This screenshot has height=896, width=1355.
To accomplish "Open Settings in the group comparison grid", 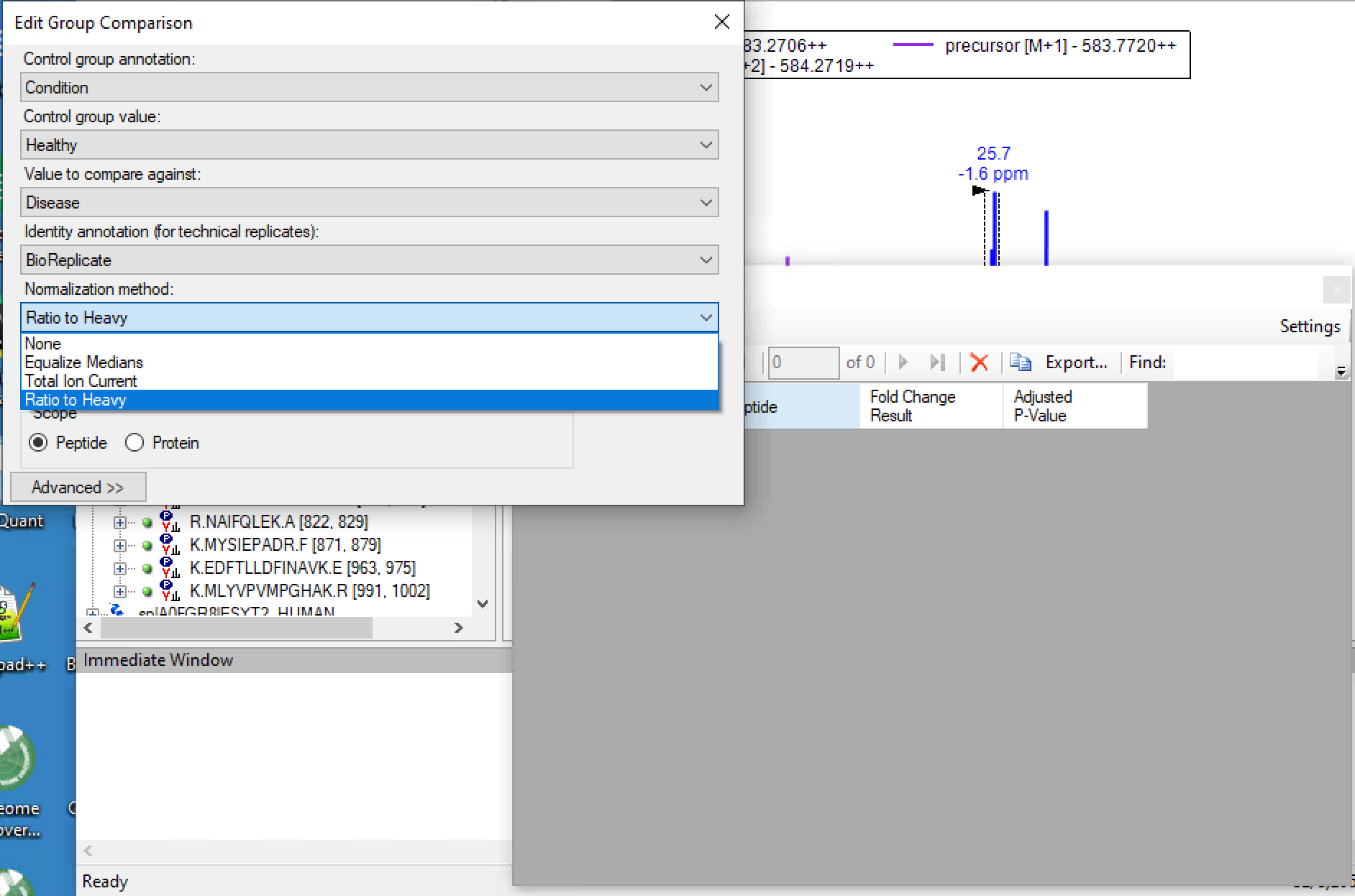I will tap(1310, 326).
